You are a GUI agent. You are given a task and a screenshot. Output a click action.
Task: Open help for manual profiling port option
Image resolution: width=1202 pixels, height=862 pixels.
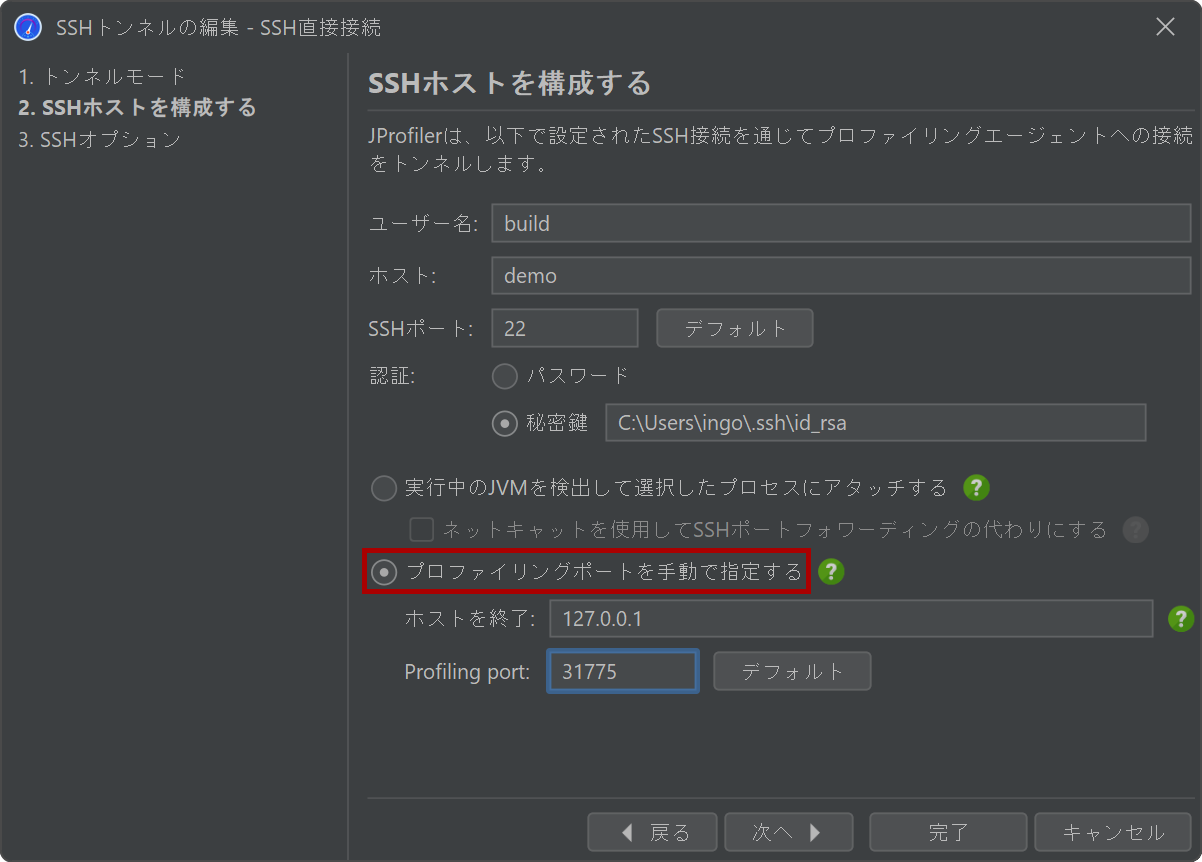831,571
